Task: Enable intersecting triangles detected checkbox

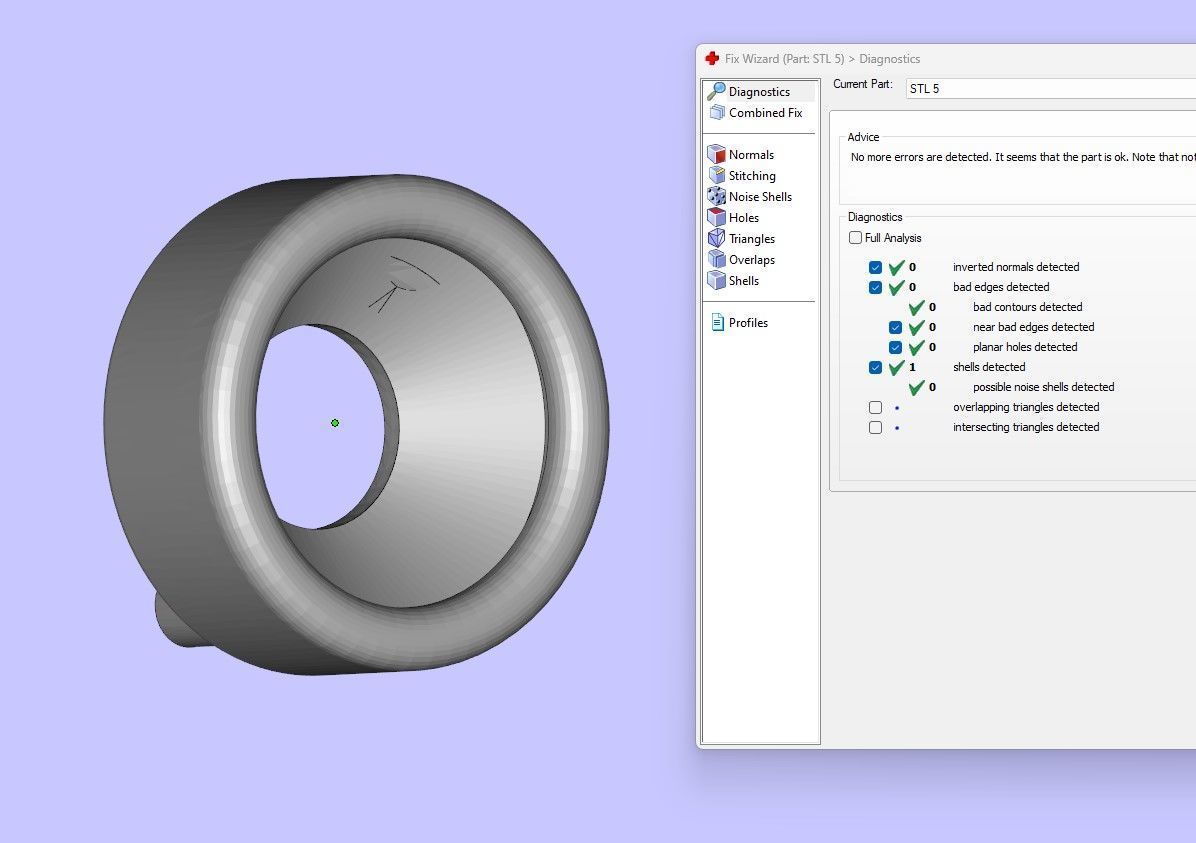Action: coord(875,427)
